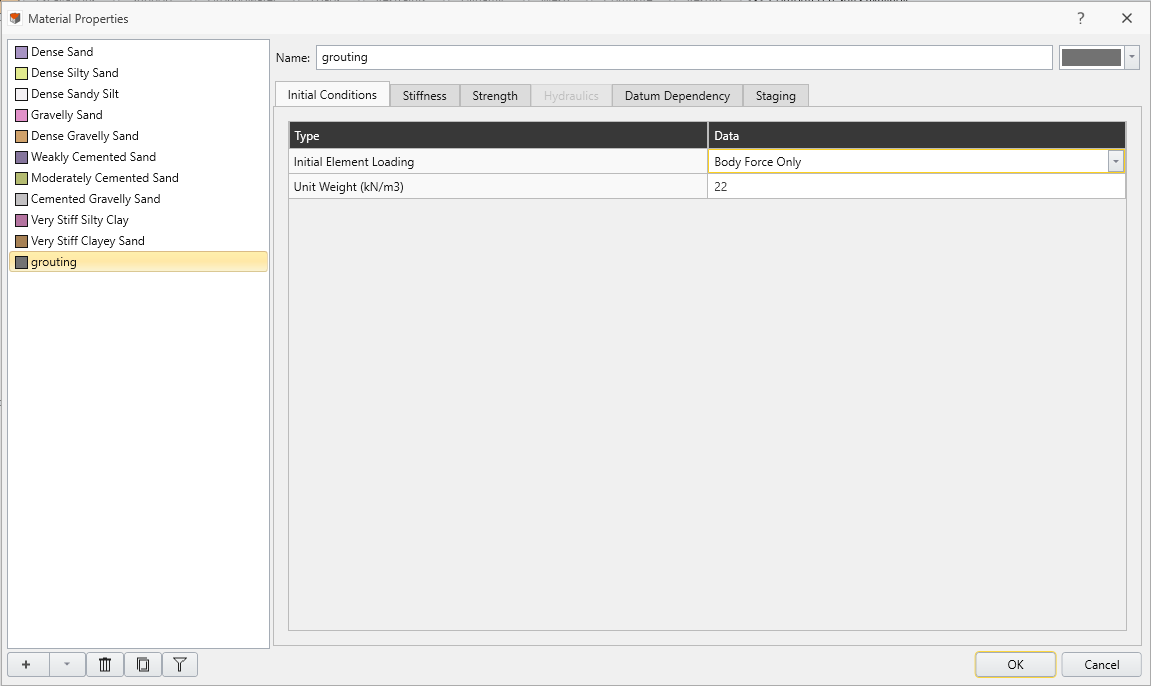The width and height of the screenshot is (1151, 686).
Task: Delete the grouting material using the trash icon
Action: tap(104, 664)
